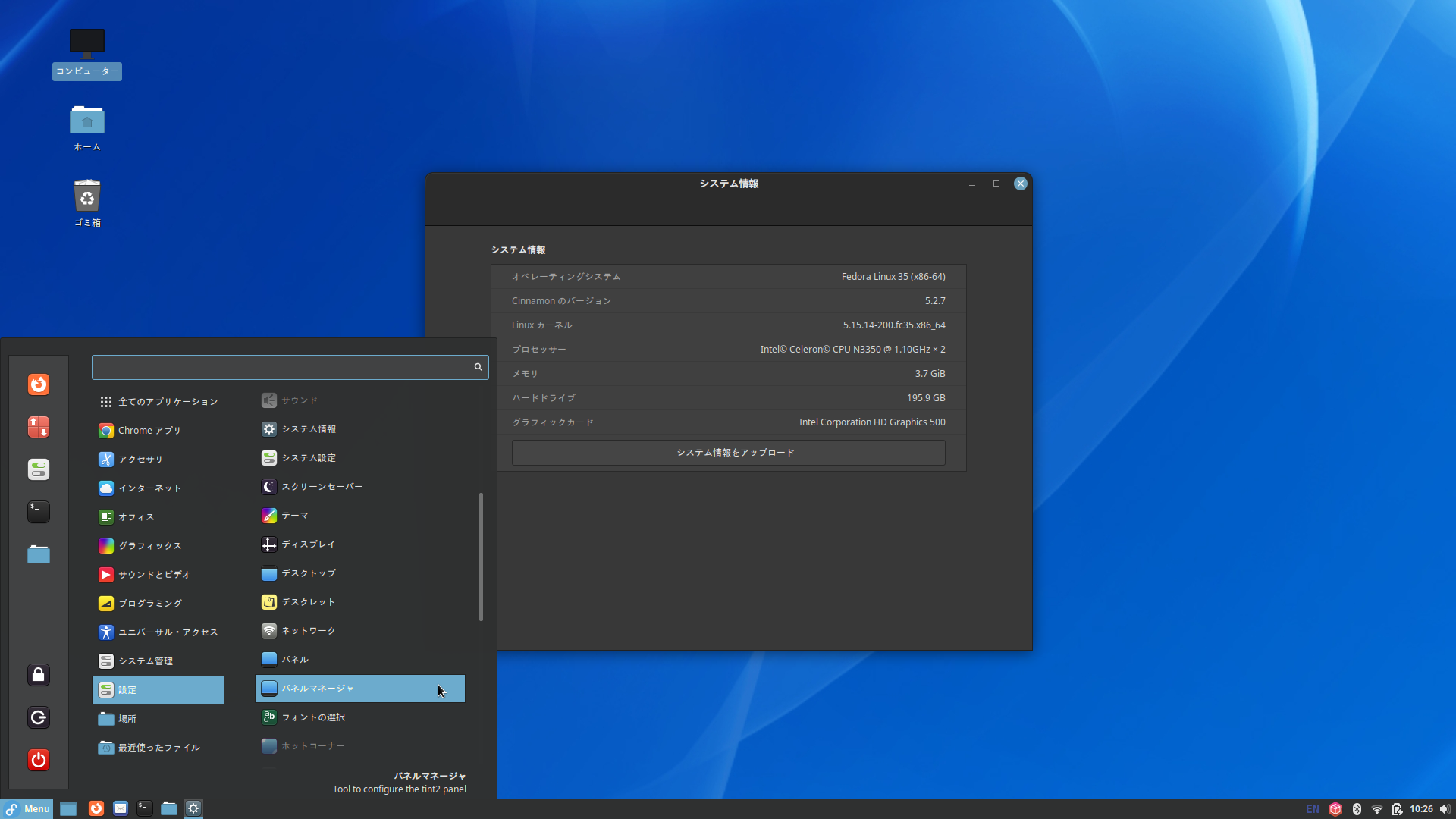Click the lock screen icon
Viewport: 1456px width, 819px height.
coord(39,675)
